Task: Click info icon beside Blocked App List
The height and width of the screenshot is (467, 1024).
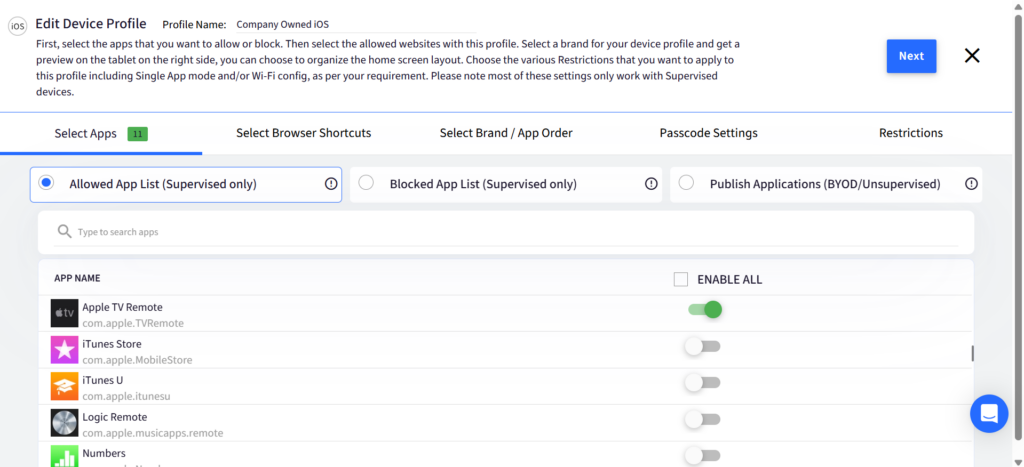Action: 651,184
